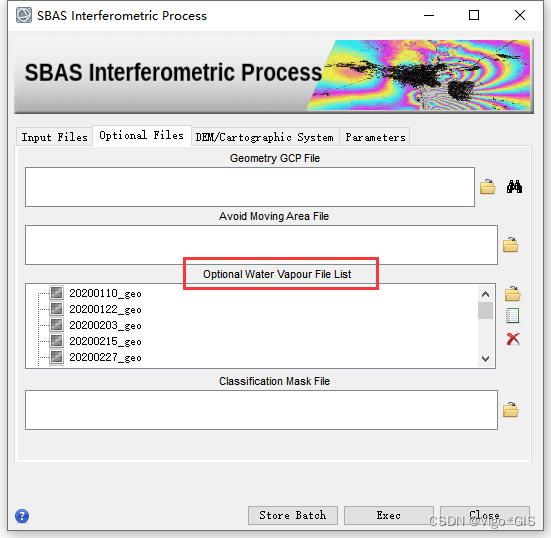The image size is (551, 538).
Task: Click binoculars search icon for GCP file
Action: [x=514, y=187]
